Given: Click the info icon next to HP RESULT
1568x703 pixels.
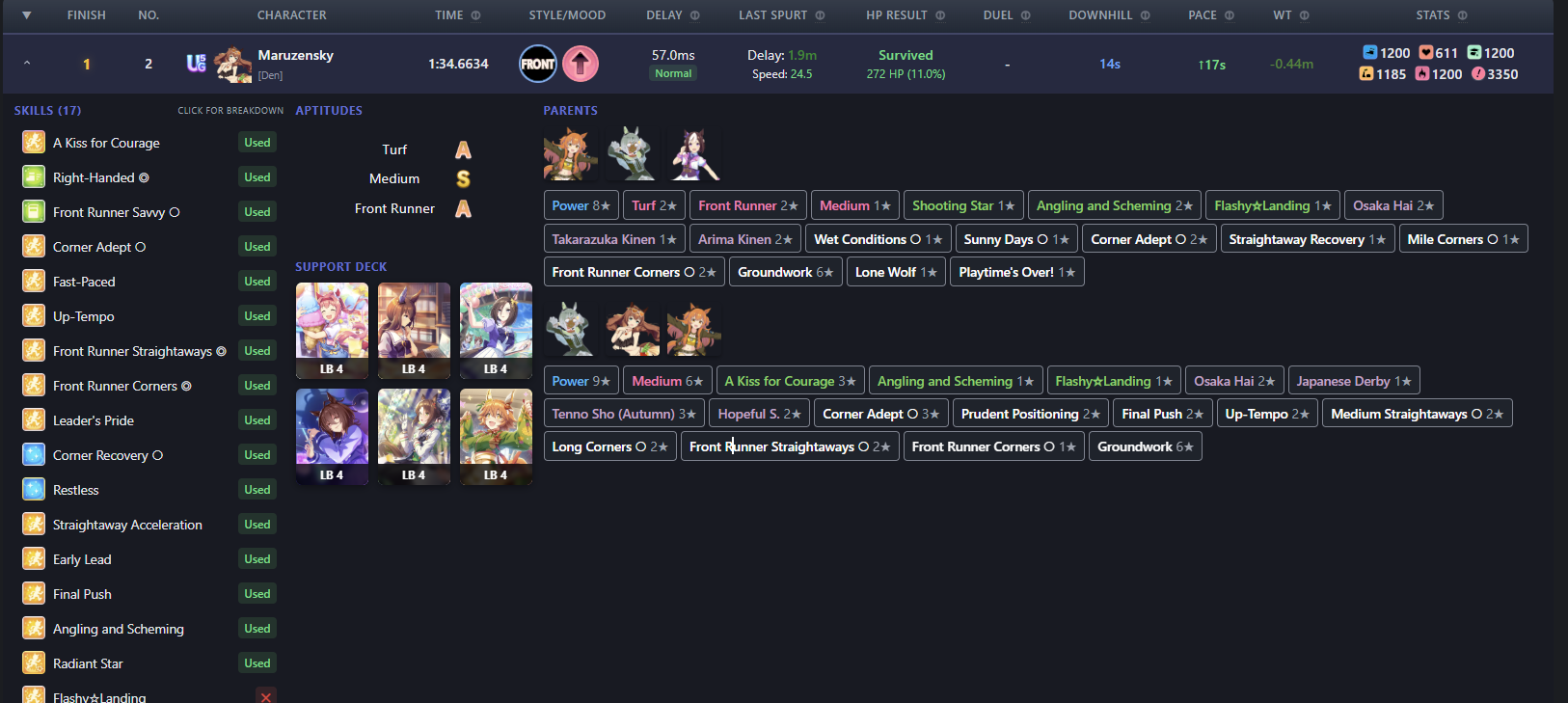Looking at the screenshot, I should pyautogui.click(x=940, y=15).
